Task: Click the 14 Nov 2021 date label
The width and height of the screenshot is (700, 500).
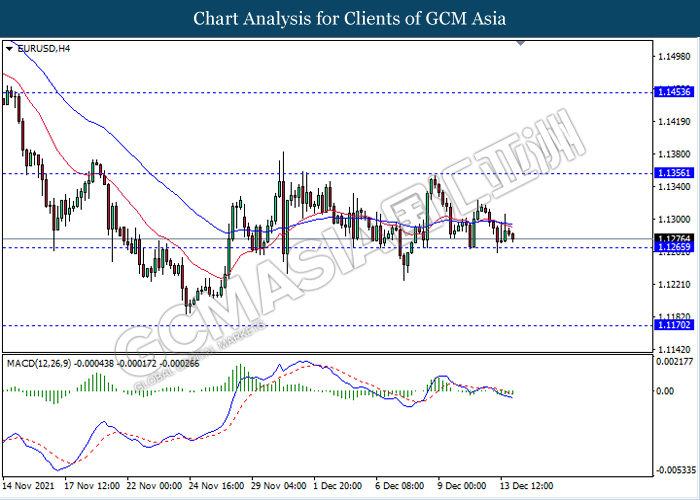Action: point(29,485)
